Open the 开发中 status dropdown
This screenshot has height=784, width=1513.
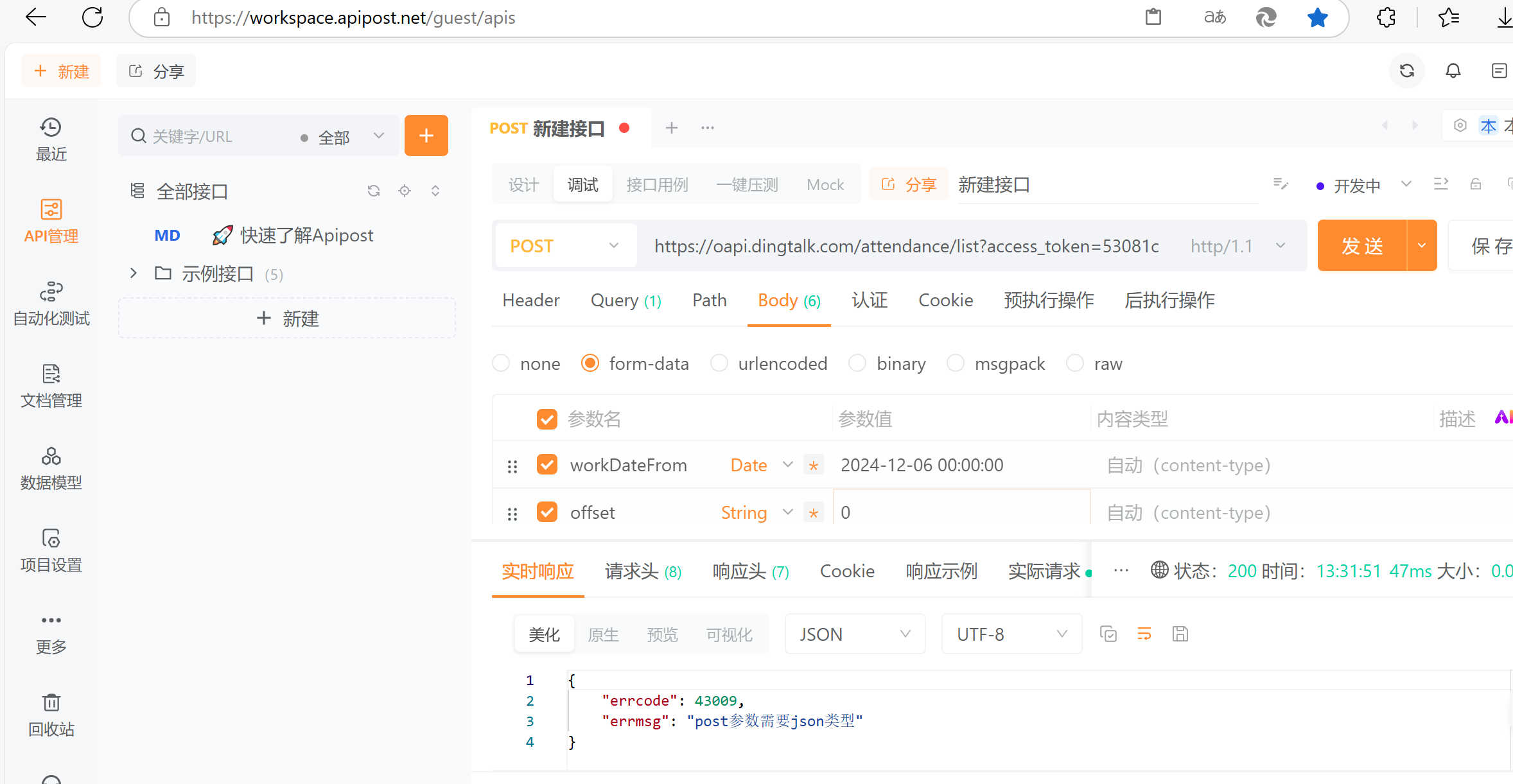(x=1365, y=186)
